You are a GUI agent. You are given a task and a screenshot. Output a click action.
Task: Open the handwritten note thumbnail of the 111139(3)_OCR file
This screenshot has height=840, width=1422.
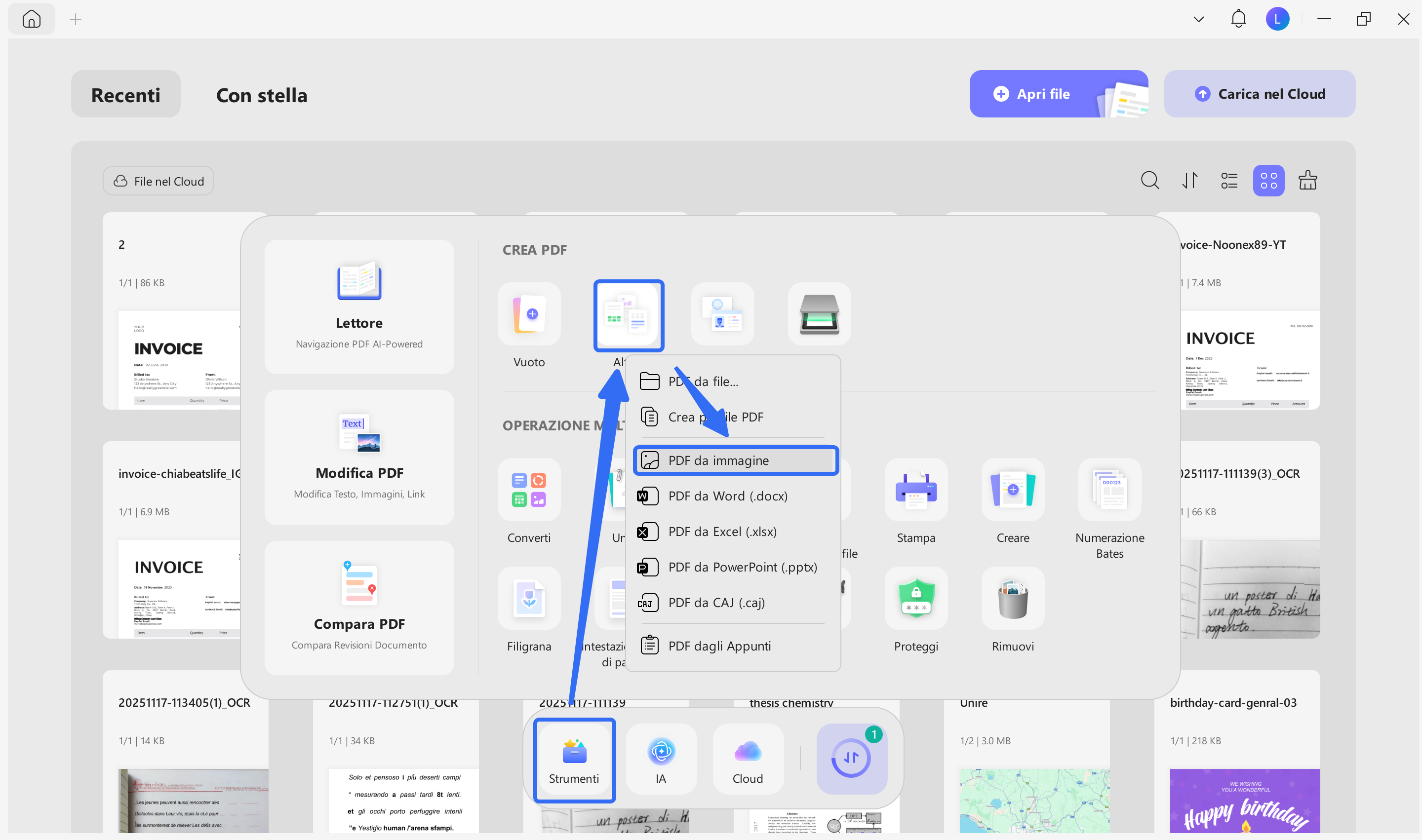click(1250, 589)
